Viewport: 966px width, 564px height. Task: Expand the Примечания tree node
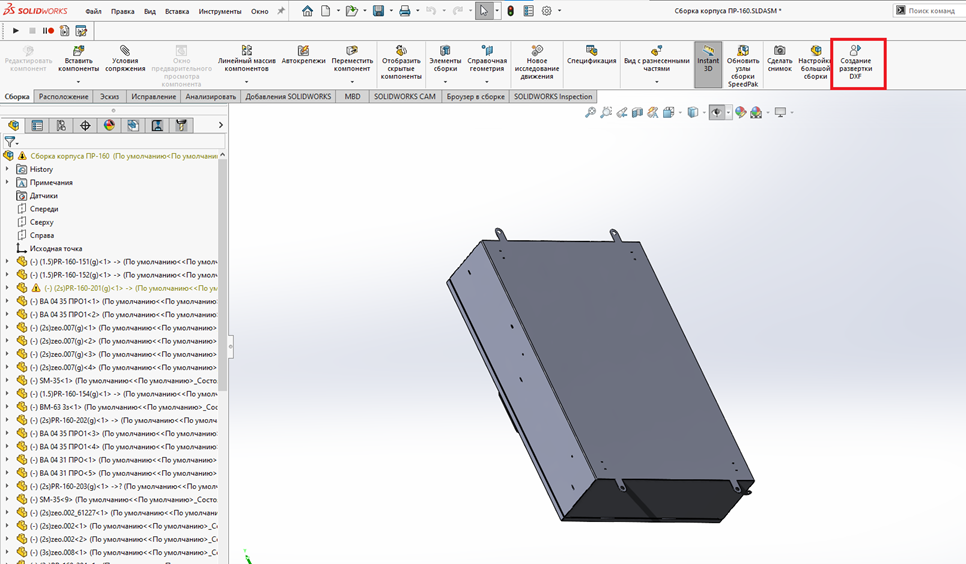tap(7, 182)
